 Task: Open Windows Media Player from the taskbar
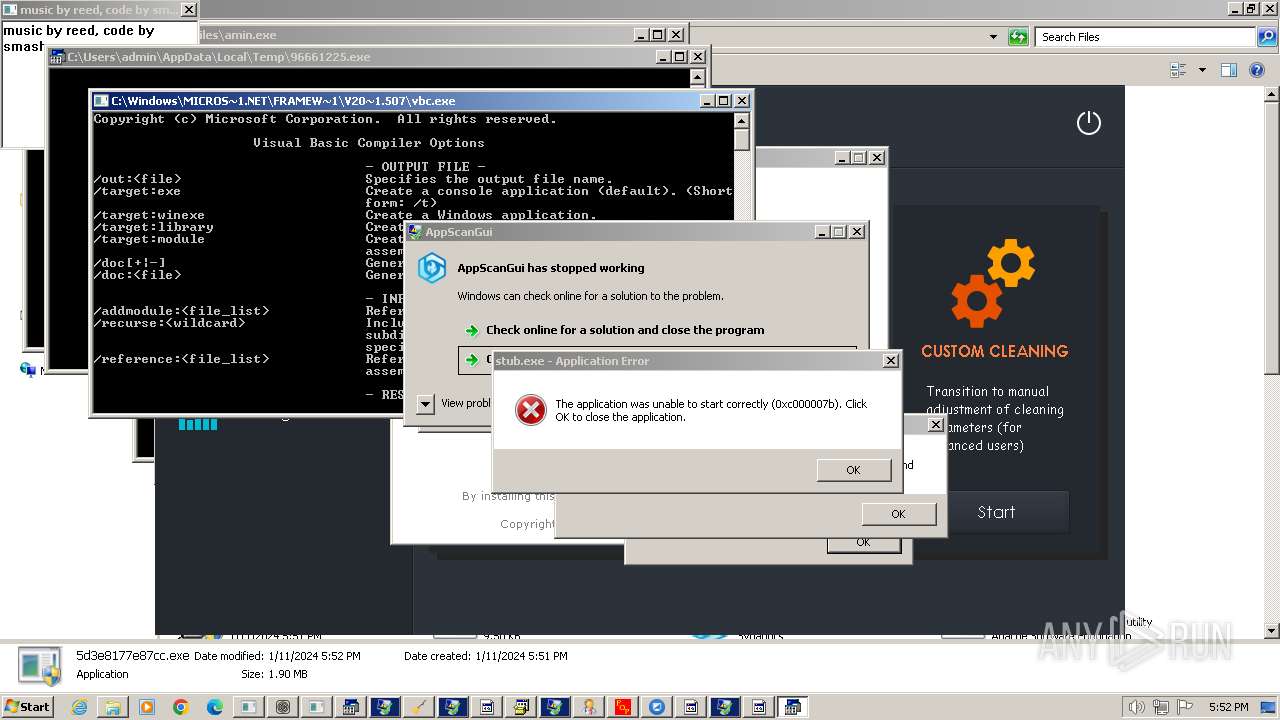click(x=146, y=707)
